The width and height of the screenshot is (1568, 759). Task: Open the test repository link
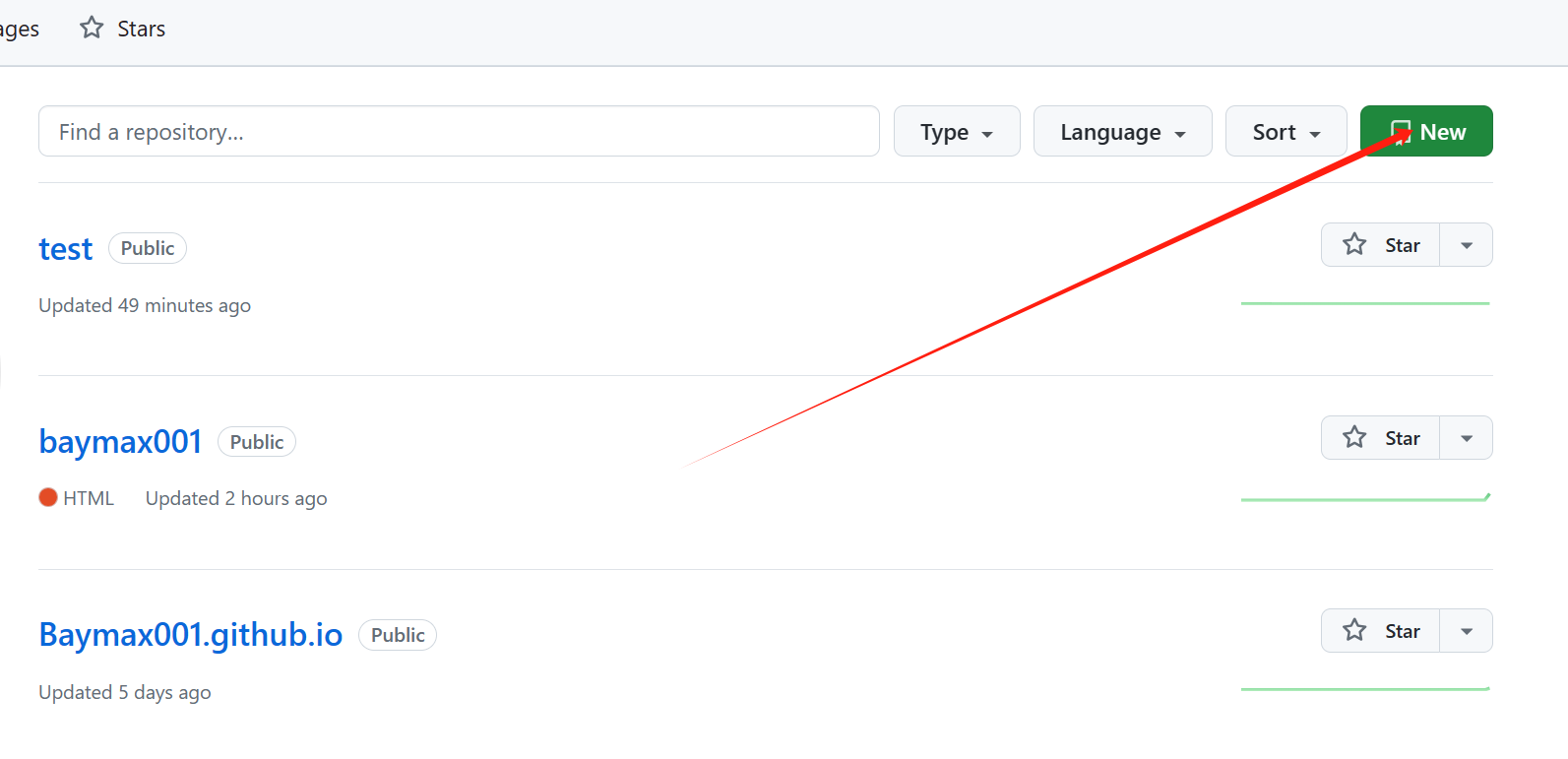[x=66, y=249]
